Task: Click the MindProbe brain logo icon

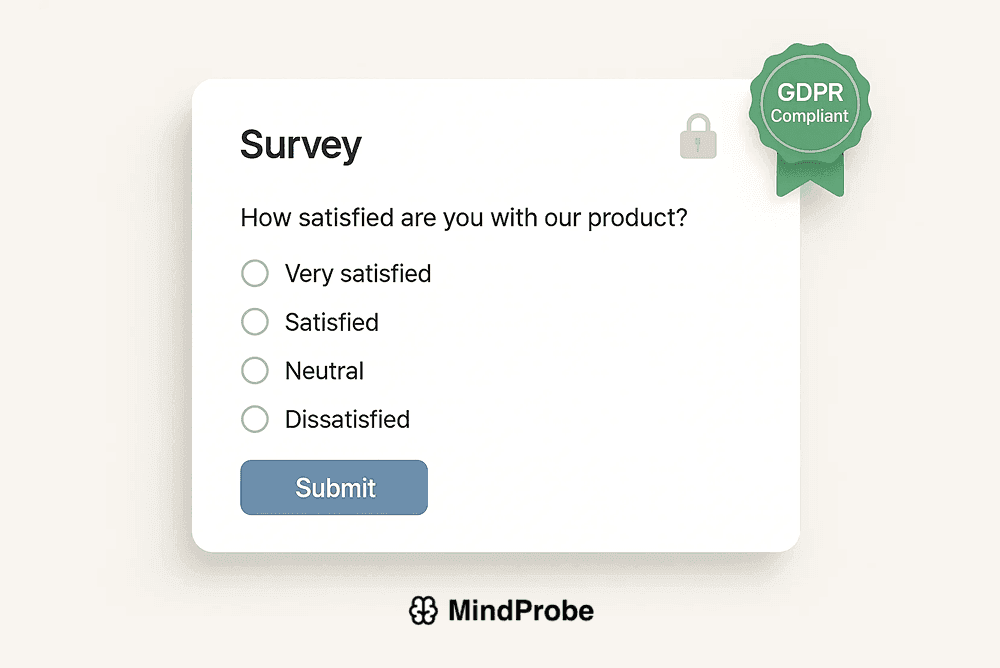Action: click(x=424, y=610)
